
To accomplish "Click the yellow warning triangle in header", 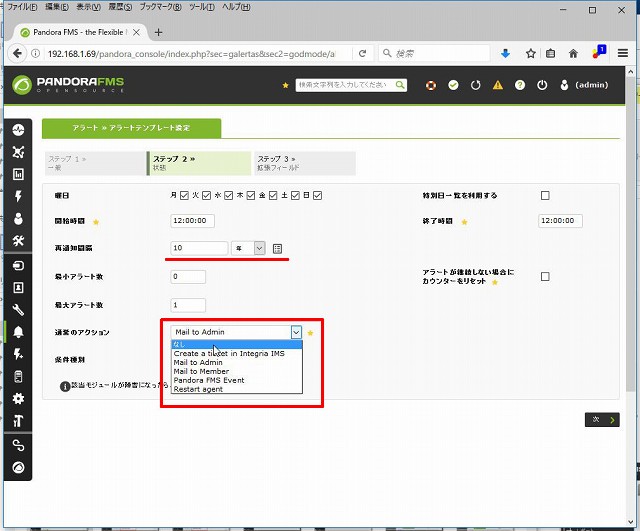I will (x=498, y=85).
